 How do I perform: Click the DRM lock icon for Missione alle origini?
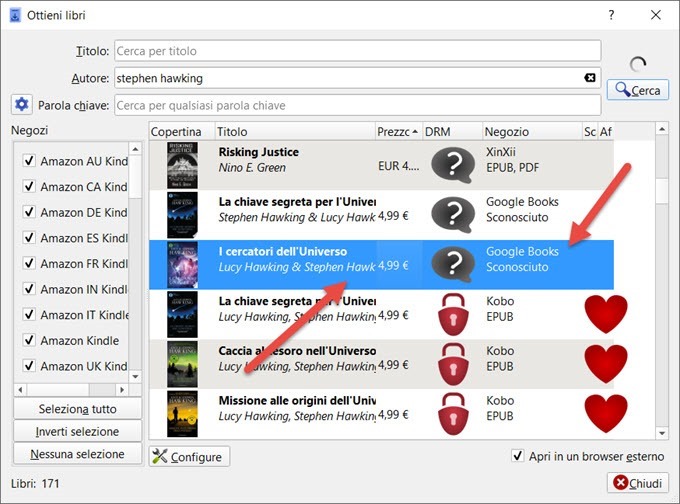click(453, 413)
